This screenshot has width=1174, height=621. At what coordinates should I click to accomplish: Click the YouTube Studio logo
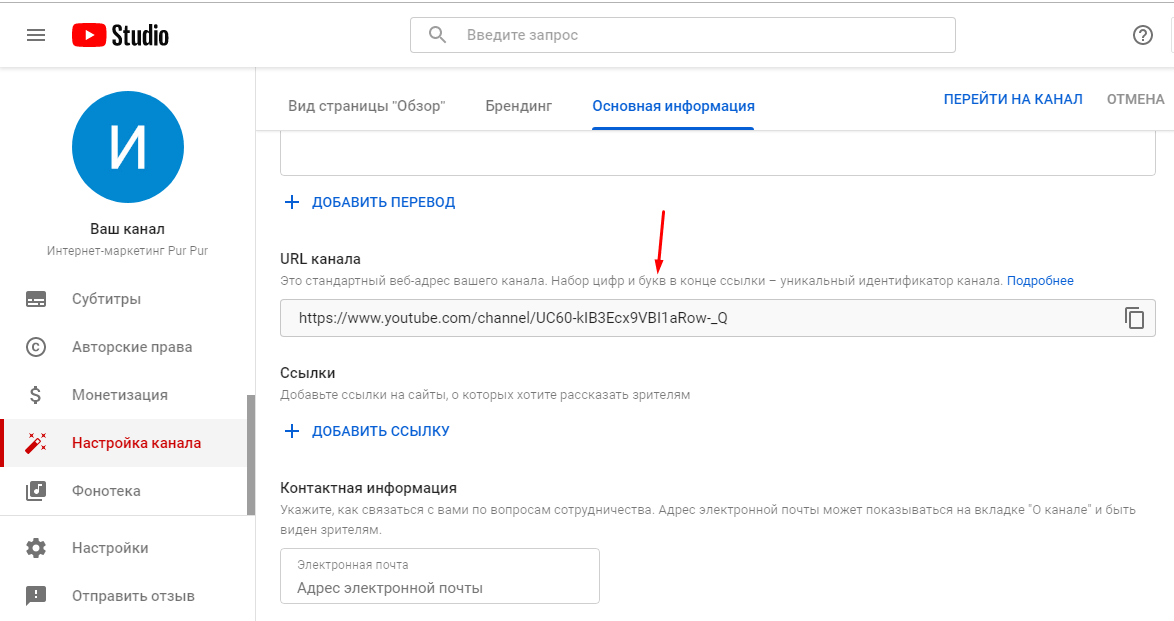(119, 34)
